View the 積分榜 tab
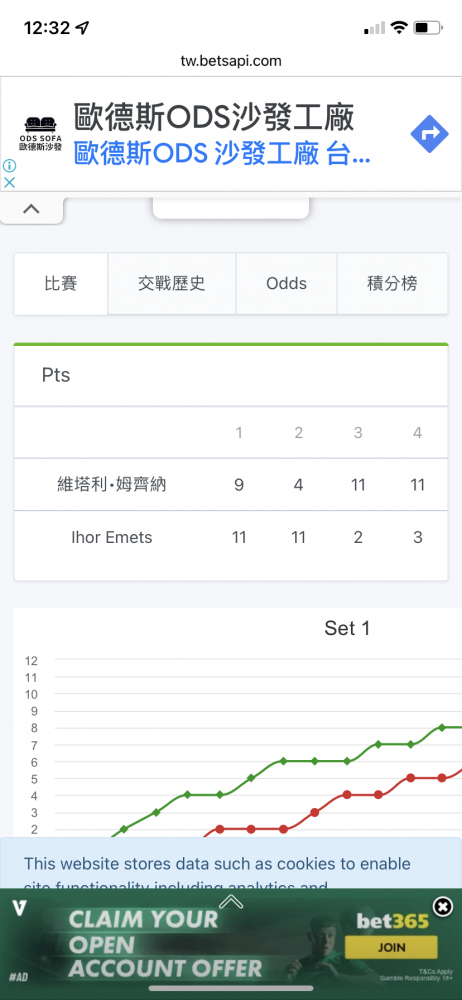 click(x=392, y=284)
